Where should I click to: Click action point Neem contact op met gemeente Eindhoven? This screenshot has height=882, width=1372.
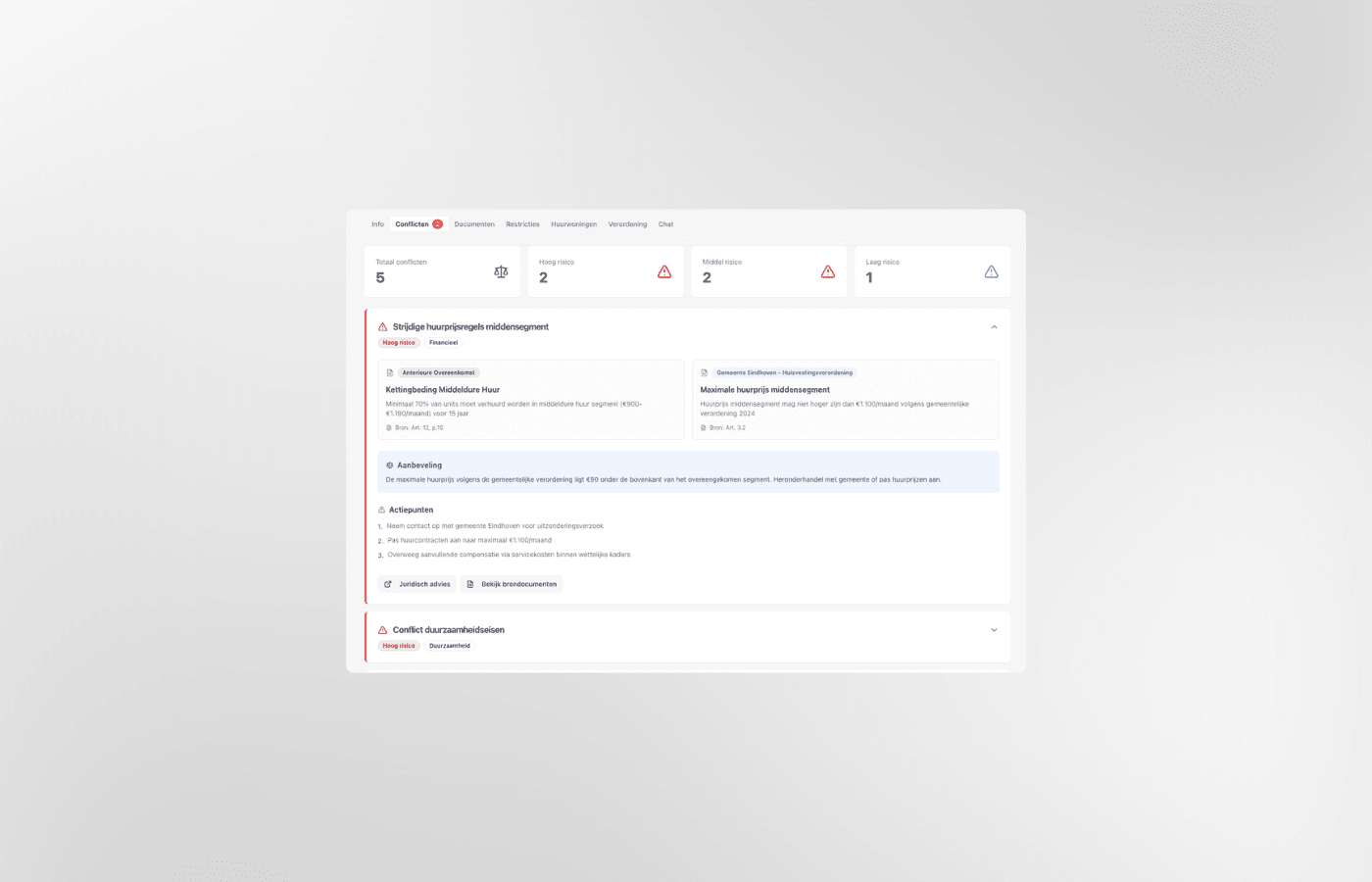[495, 526]
